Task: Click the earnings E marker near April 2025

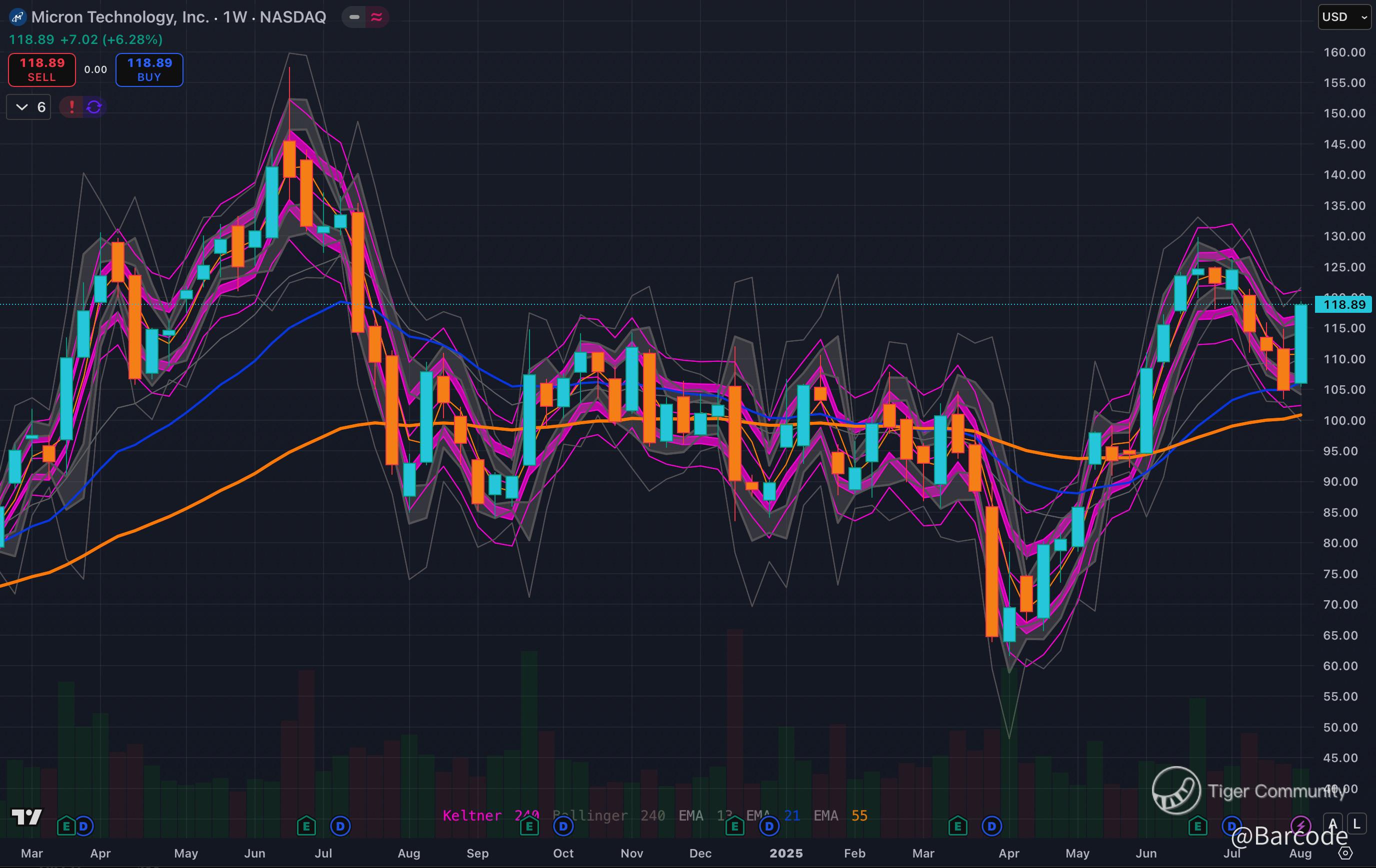Action: [957, 826]
